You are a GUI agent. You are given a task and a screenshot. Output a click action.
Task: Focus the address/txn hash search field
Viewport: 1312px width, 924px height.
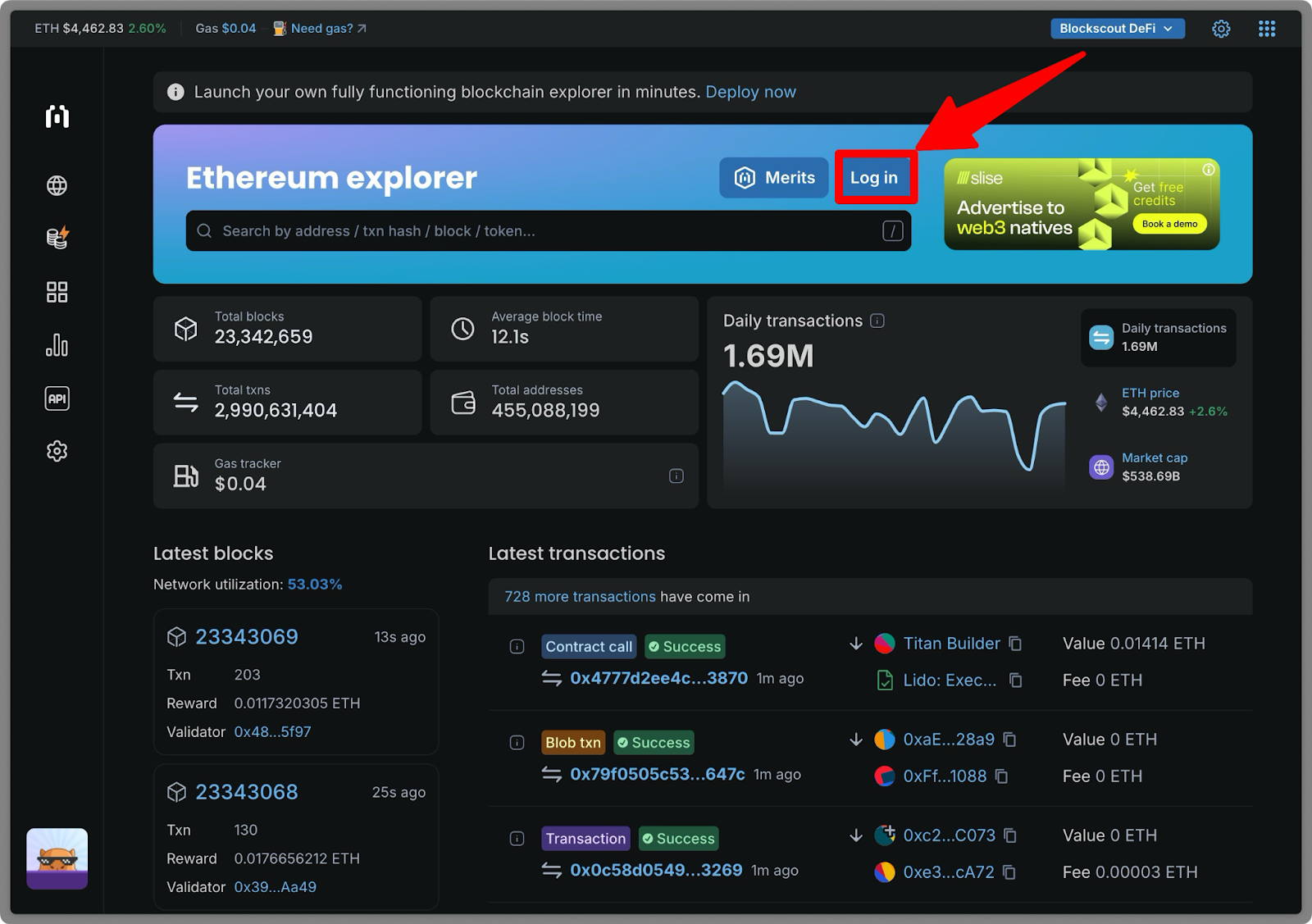coord(549,231)
